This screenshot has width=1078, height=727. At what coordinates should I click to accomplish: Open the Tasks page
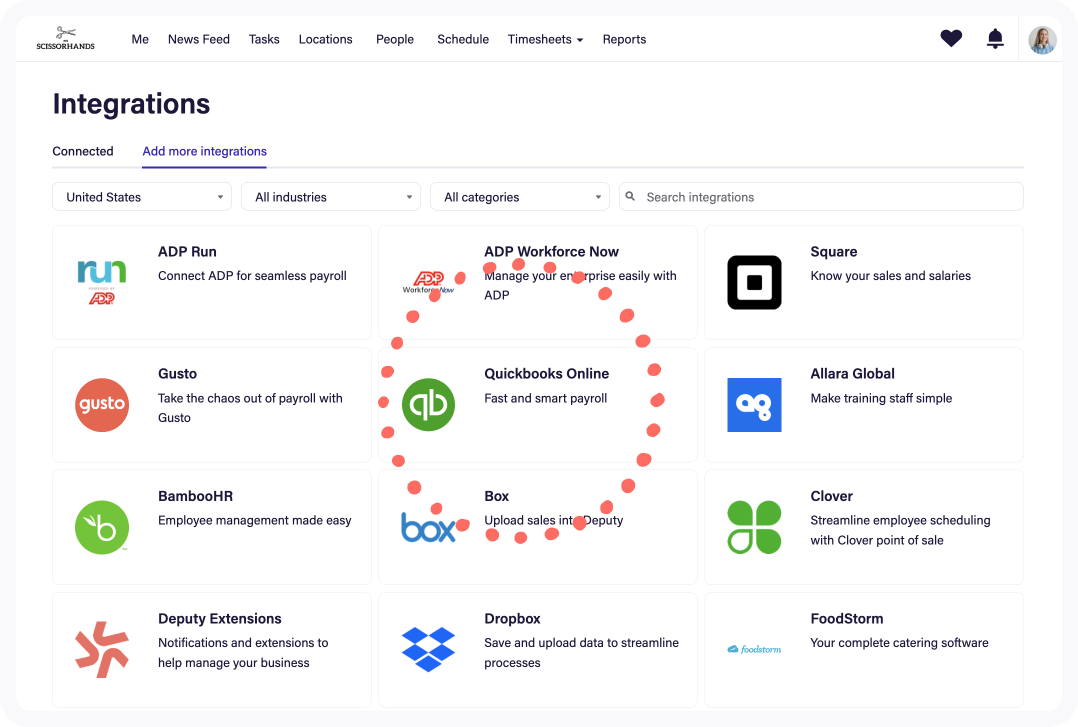point(264,39)
